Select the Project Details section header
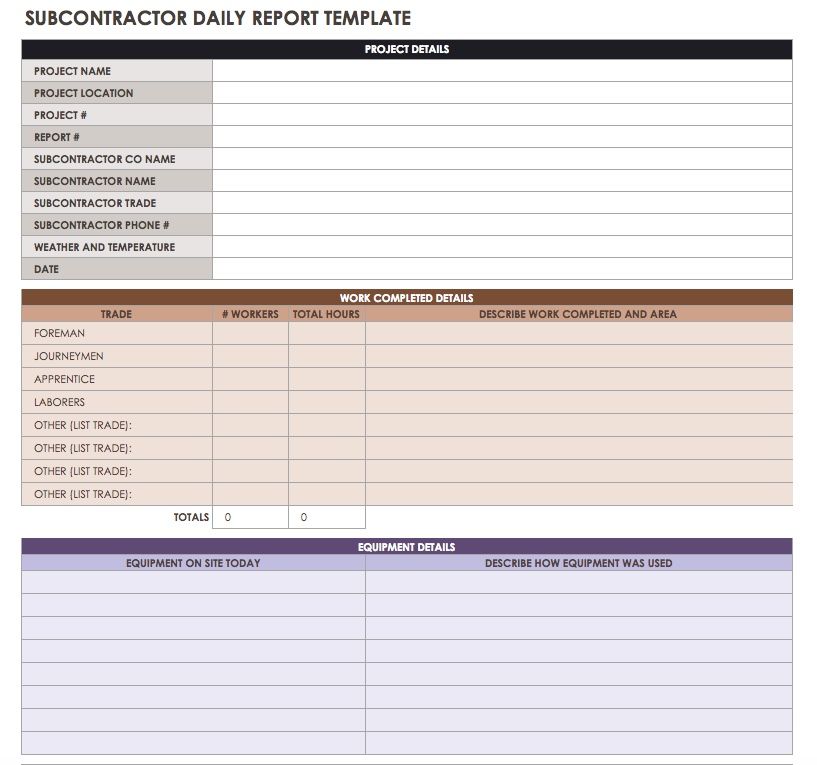The image size is (817, 765). [406, 49]
